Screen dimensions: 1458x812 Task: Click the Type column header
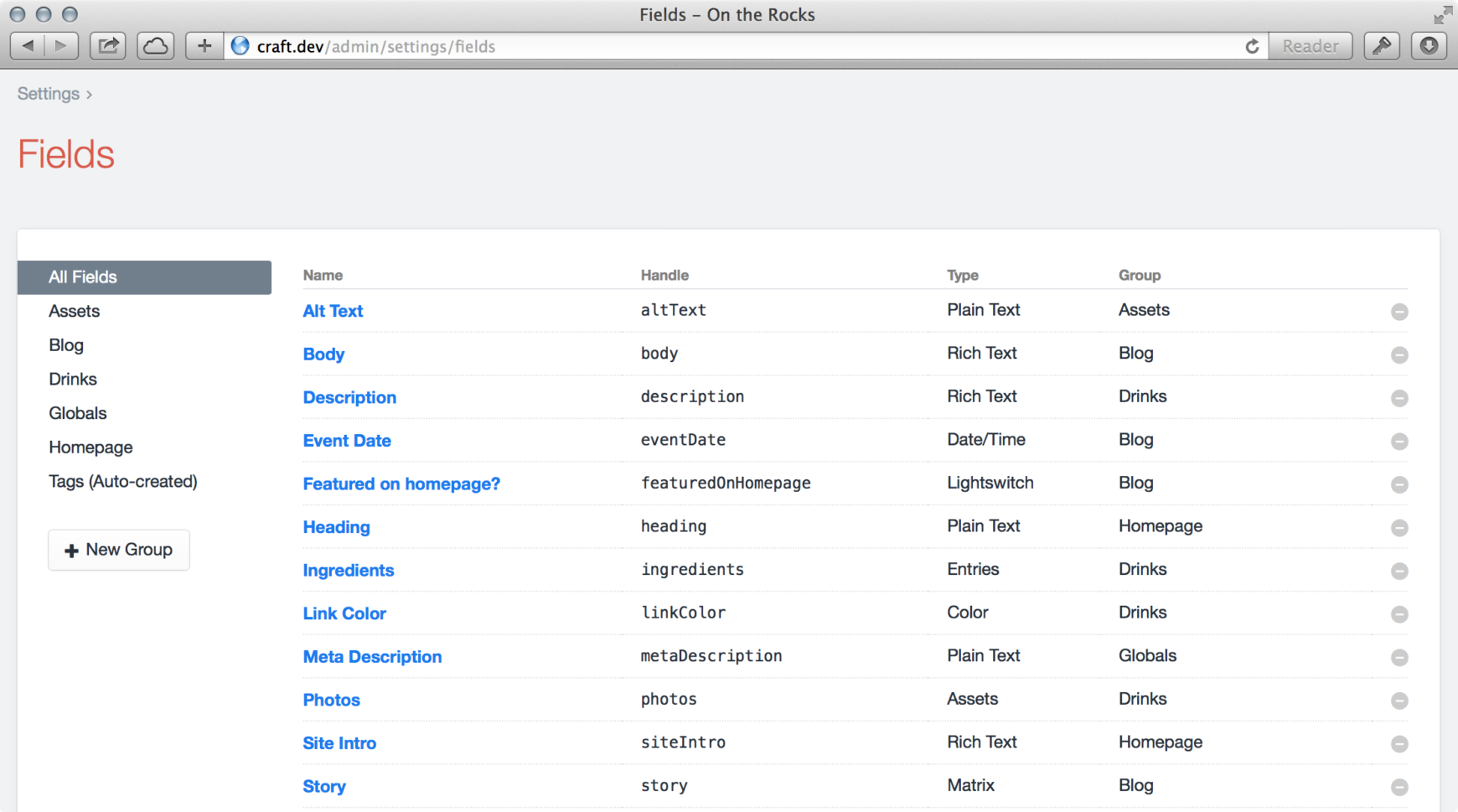tap(963, 275)
